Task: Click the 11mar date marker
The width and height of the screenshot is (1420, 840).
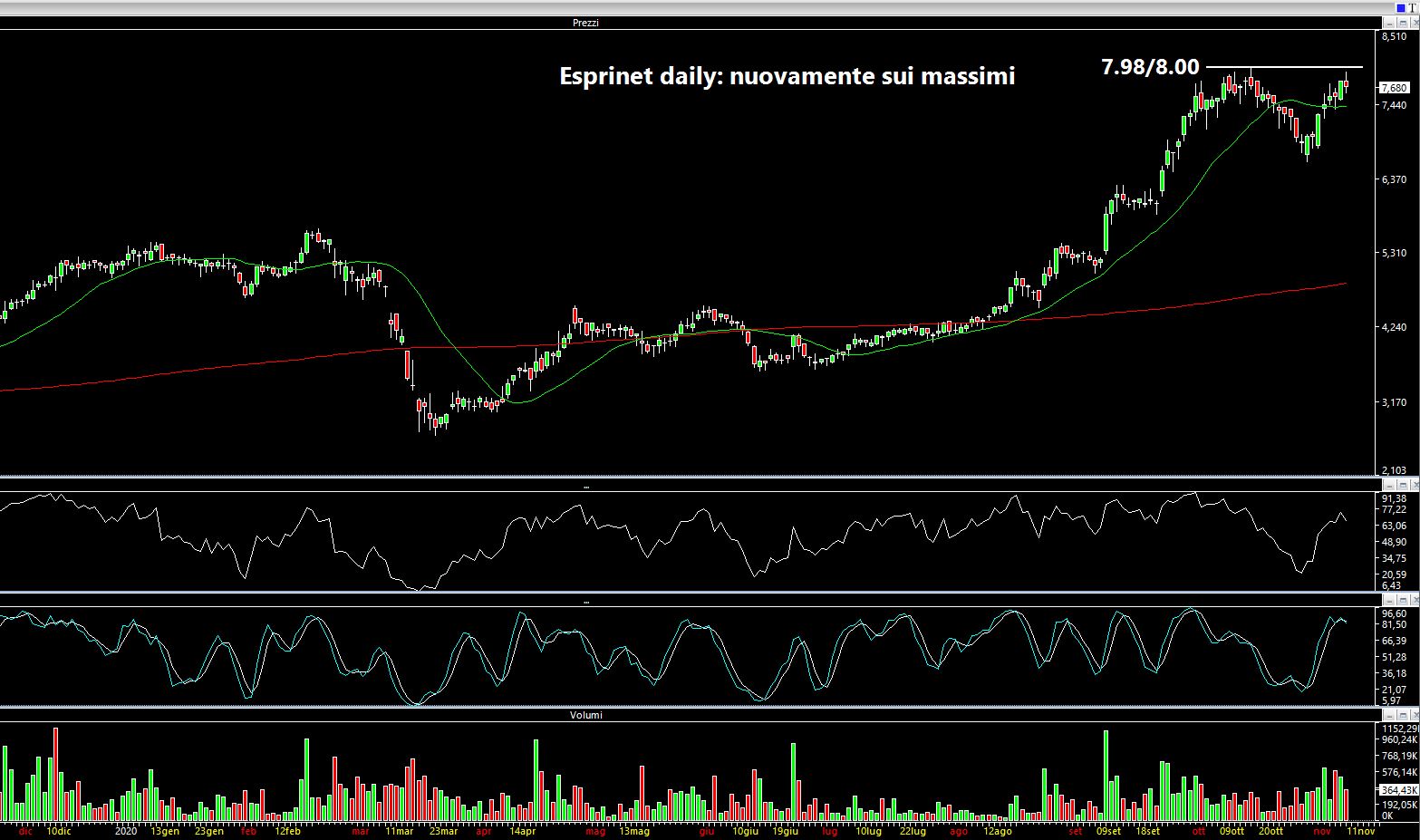Action: [x=399, y=830]
